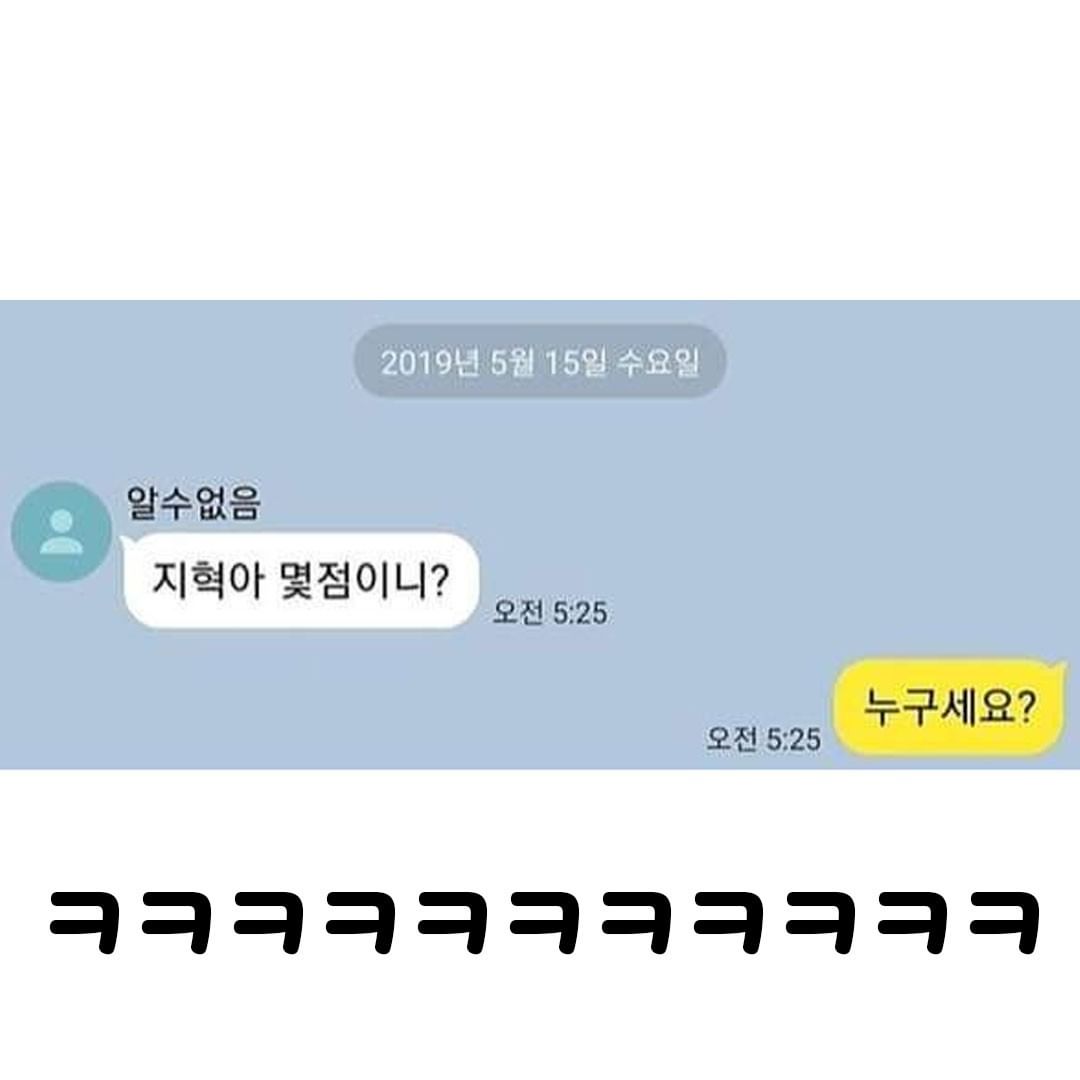
Task: Click the last ㅋ in the caption row
Action: point(1004,922)
